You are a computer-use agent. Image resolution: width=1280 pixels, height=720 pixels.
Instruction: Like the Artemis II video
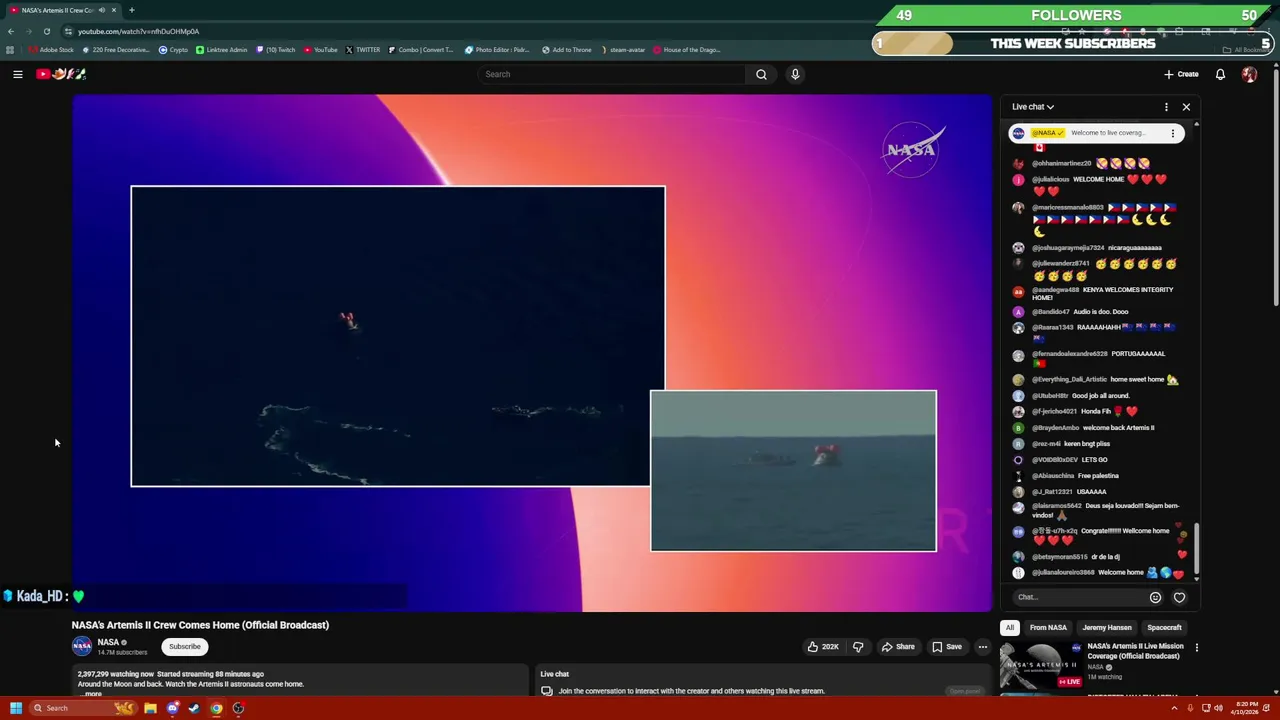(x=823, y=647)
